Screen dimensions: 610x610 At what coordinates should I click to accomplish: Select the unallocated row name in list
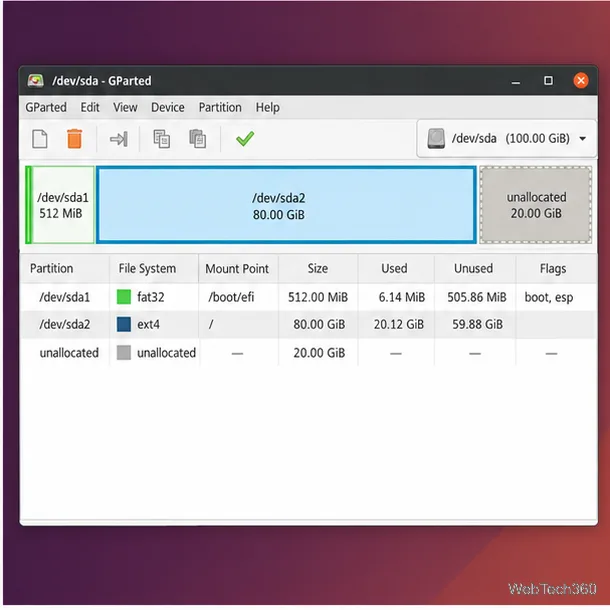(x=69, y=352)
